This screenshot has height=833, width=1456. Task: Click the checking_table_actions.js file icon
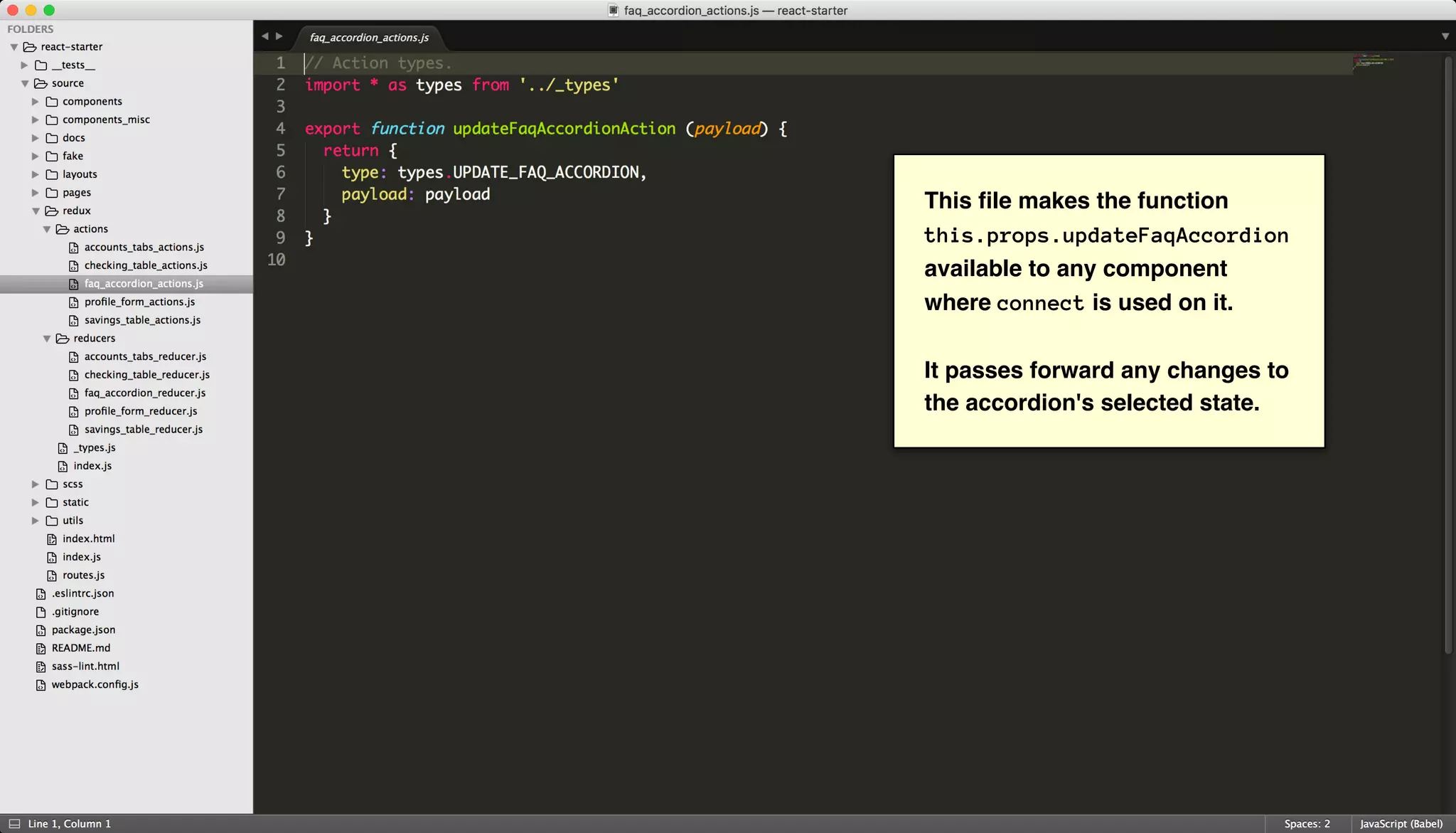pyautogui.click(x=73, y=266)
